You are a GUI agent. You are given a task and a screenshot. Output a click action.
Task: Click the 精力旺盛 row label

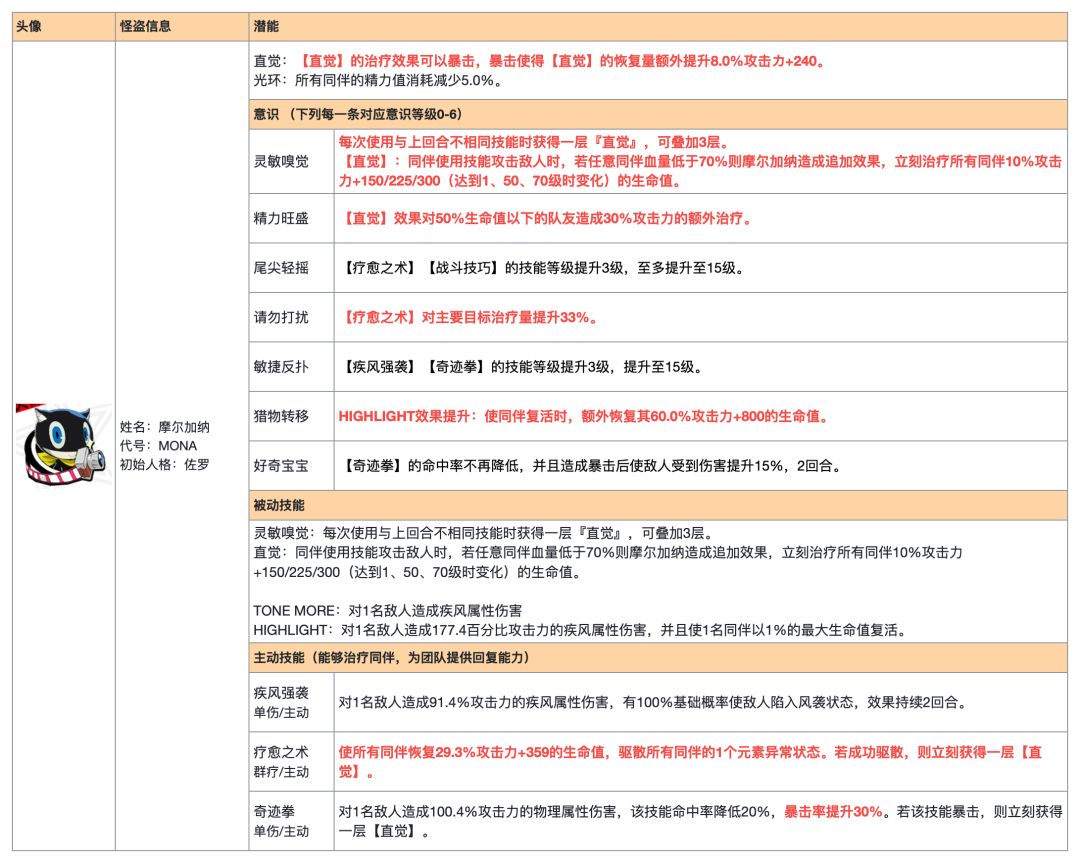(x=281, y=218)
